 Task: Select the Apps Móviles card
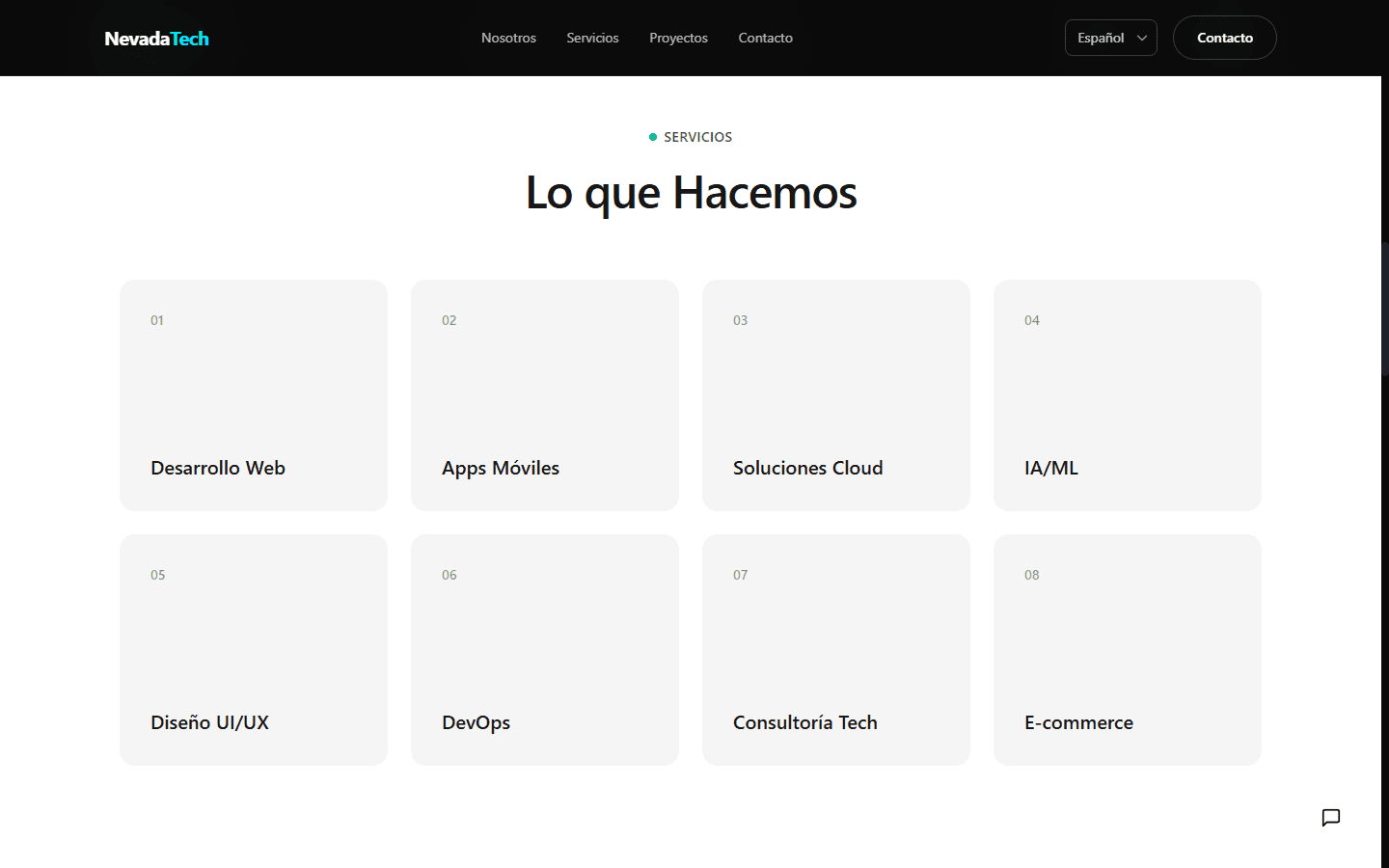545,395
